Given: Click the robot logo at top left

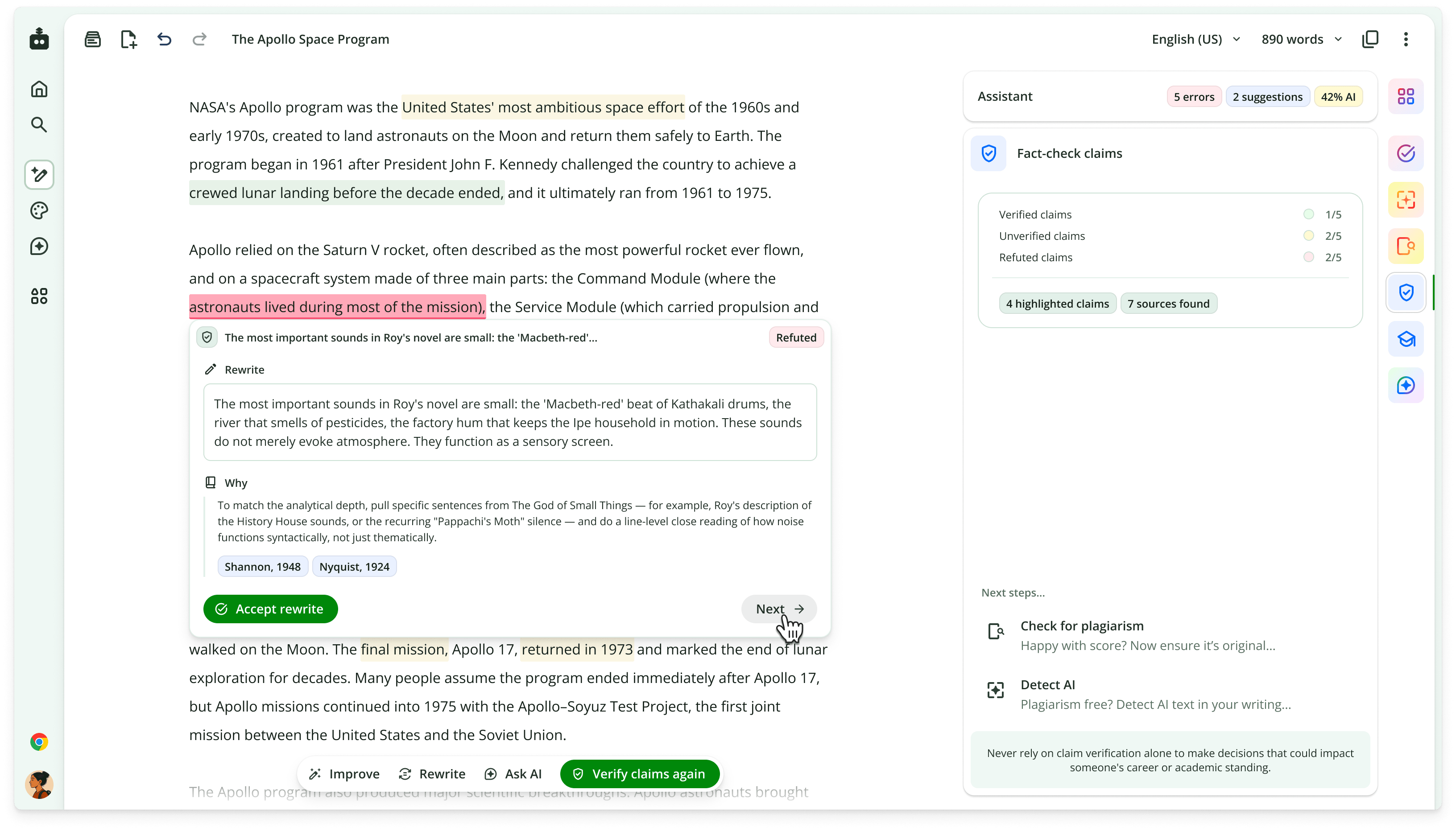Looking at the screenshot, I should 39,39.
